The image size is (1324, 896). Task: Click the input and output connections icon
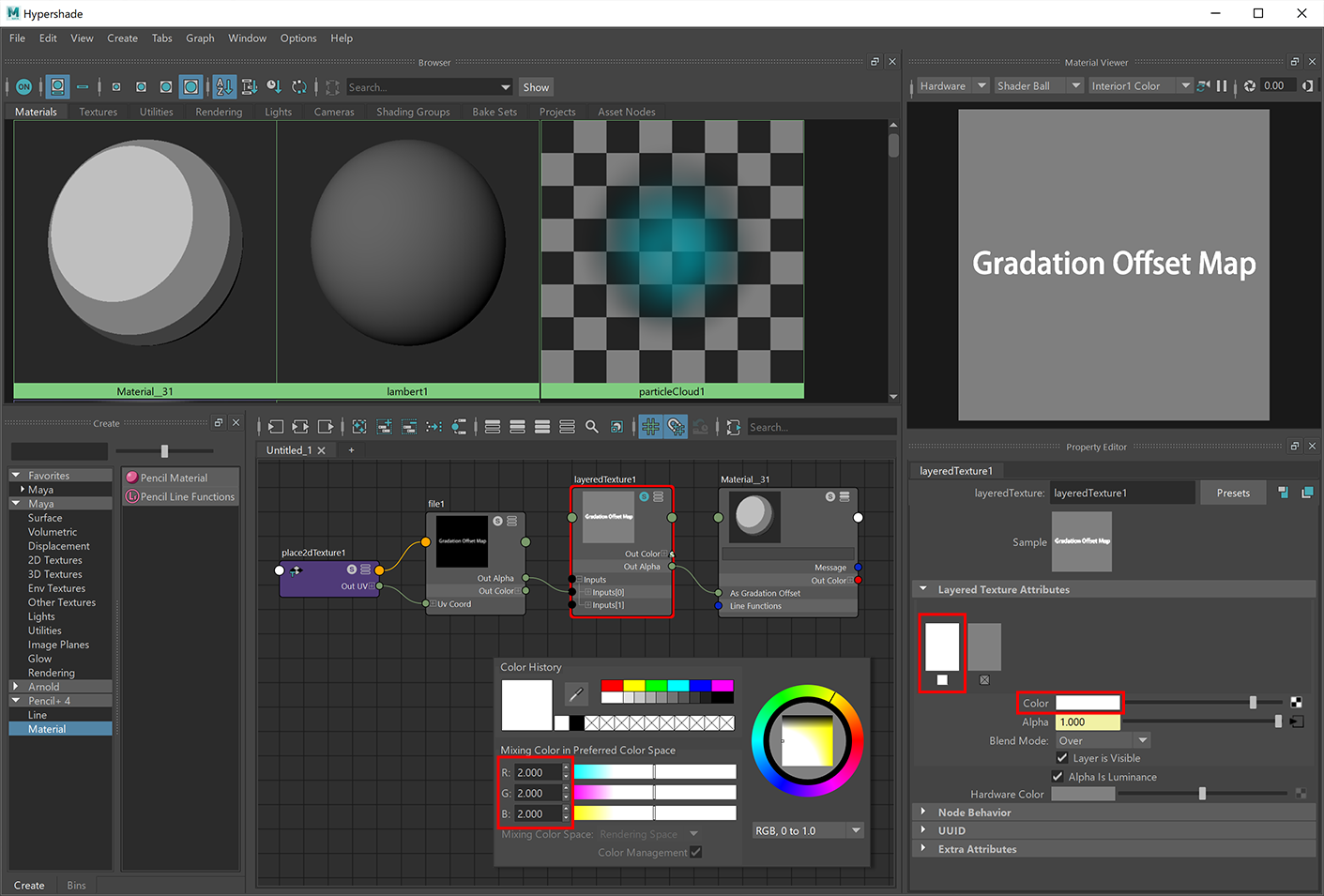(300, 427)
